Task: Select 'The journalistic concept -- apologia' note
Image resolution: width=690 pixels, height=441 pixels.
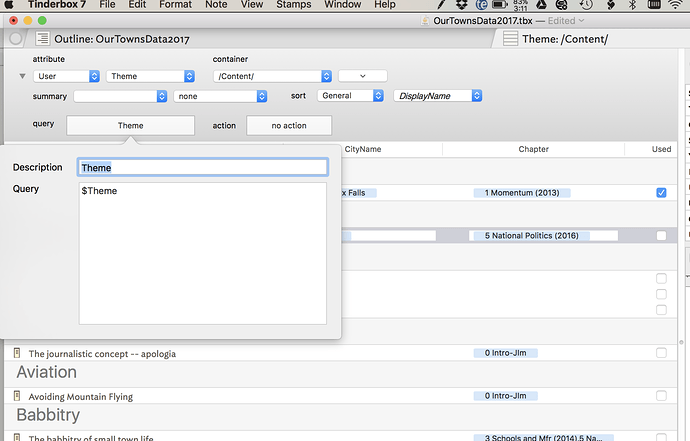Action: click(x=102, y=353)
